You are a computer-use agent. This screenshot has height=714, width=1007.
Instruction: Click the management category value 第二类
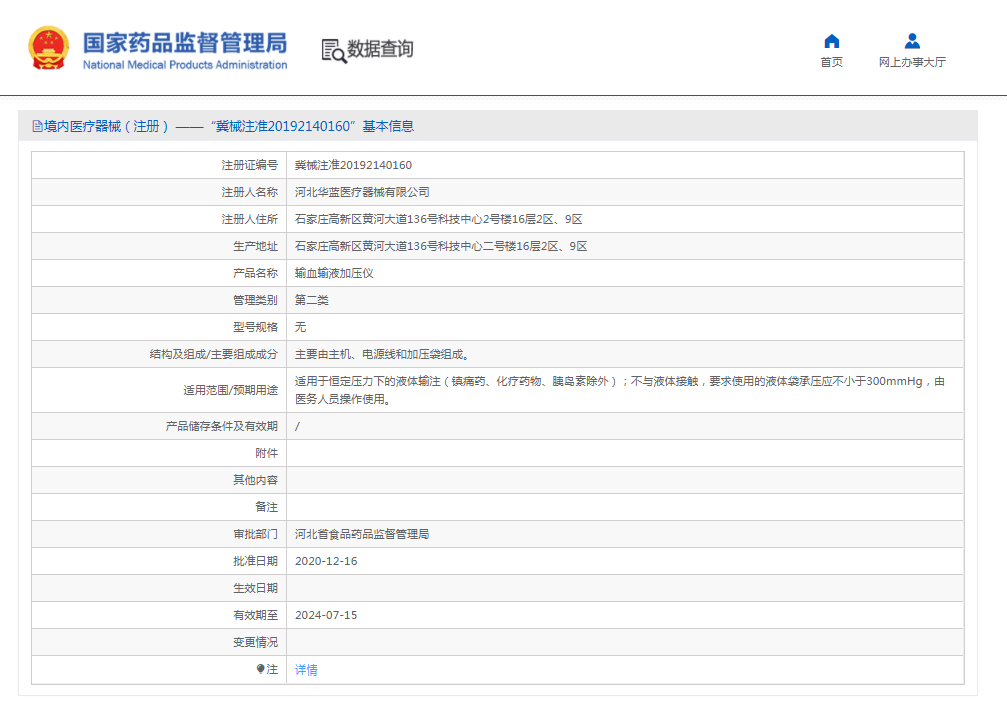coord(312,300)
